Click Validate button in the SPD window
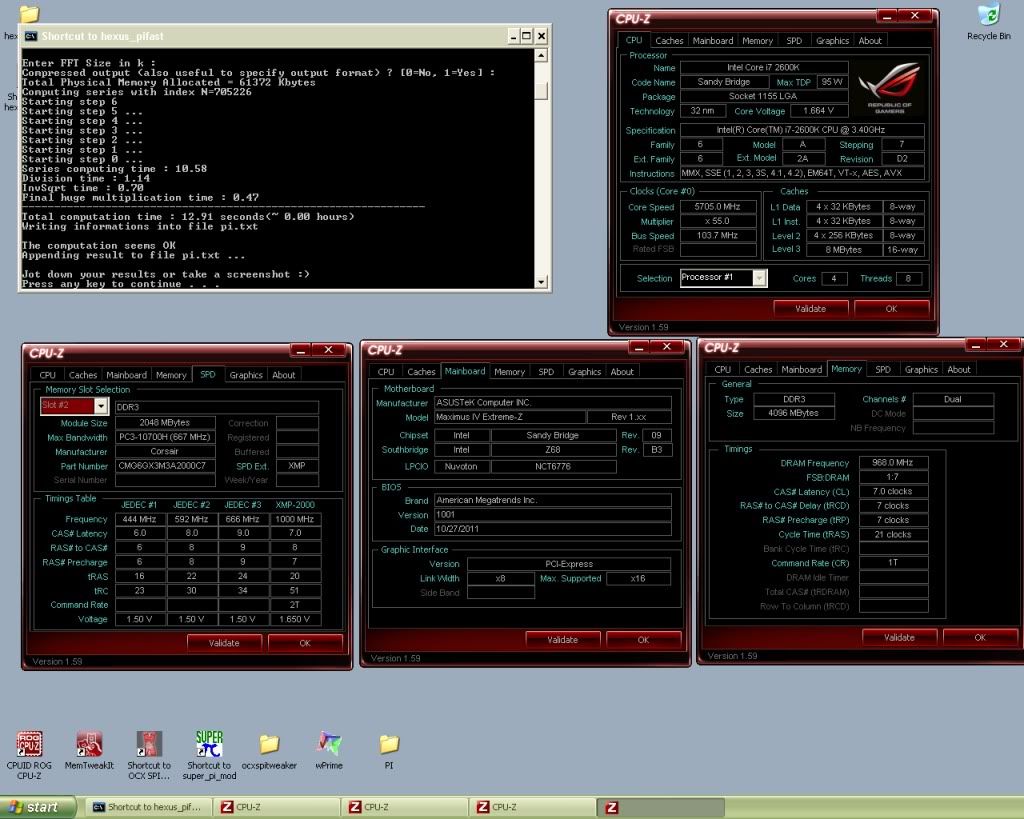 [225, 643]
